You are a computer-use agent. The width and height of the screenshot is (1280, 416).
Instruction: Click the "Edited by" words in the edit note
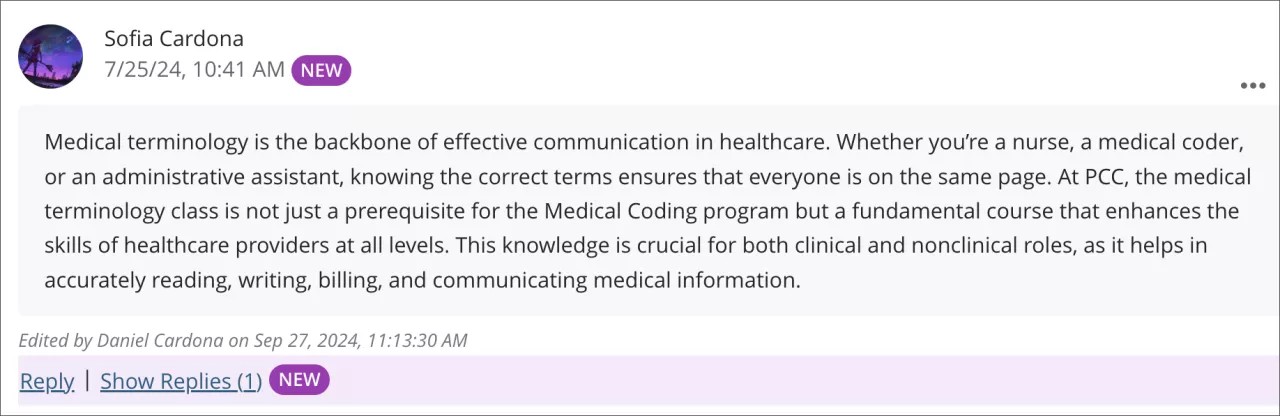[x=55, y=340]
